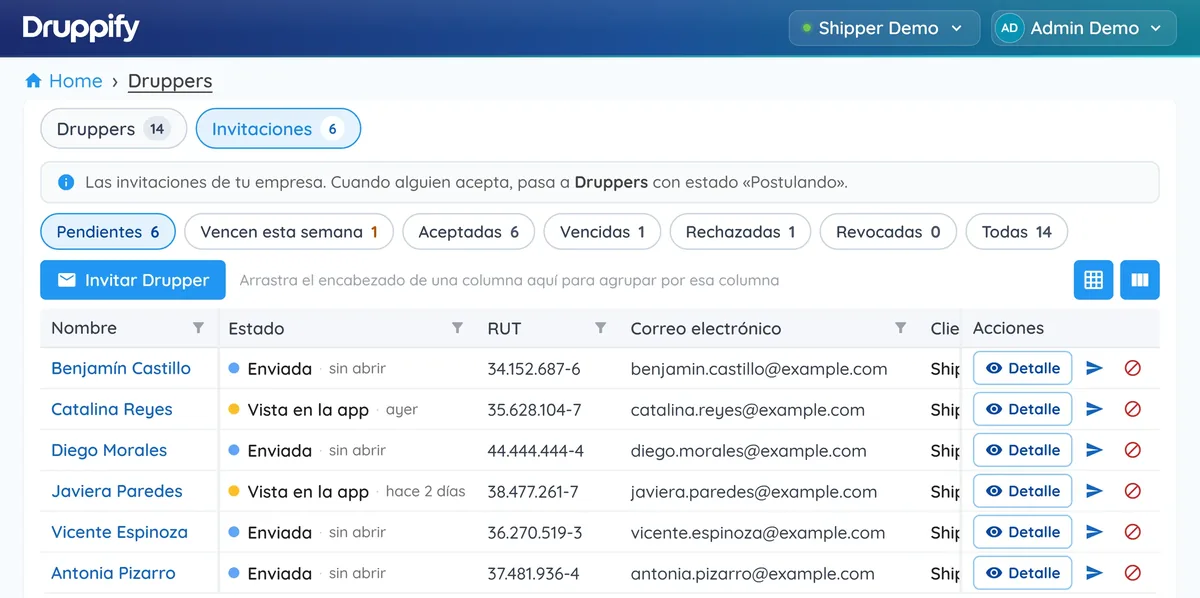The image size is (1200, 598).
Task: Resend invitation to Diego Morales
Action: [x=1094, y=450]
